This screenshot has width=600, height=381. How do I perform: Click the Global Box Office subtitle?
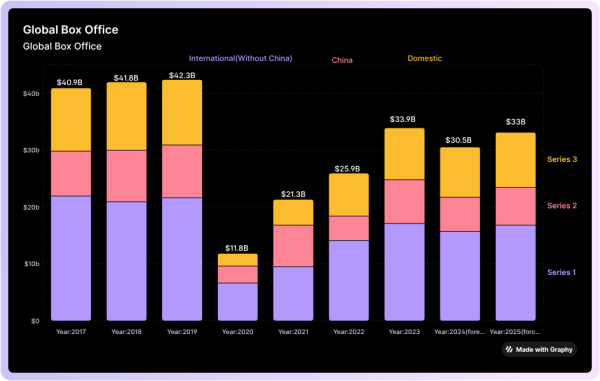pos(62,46)
